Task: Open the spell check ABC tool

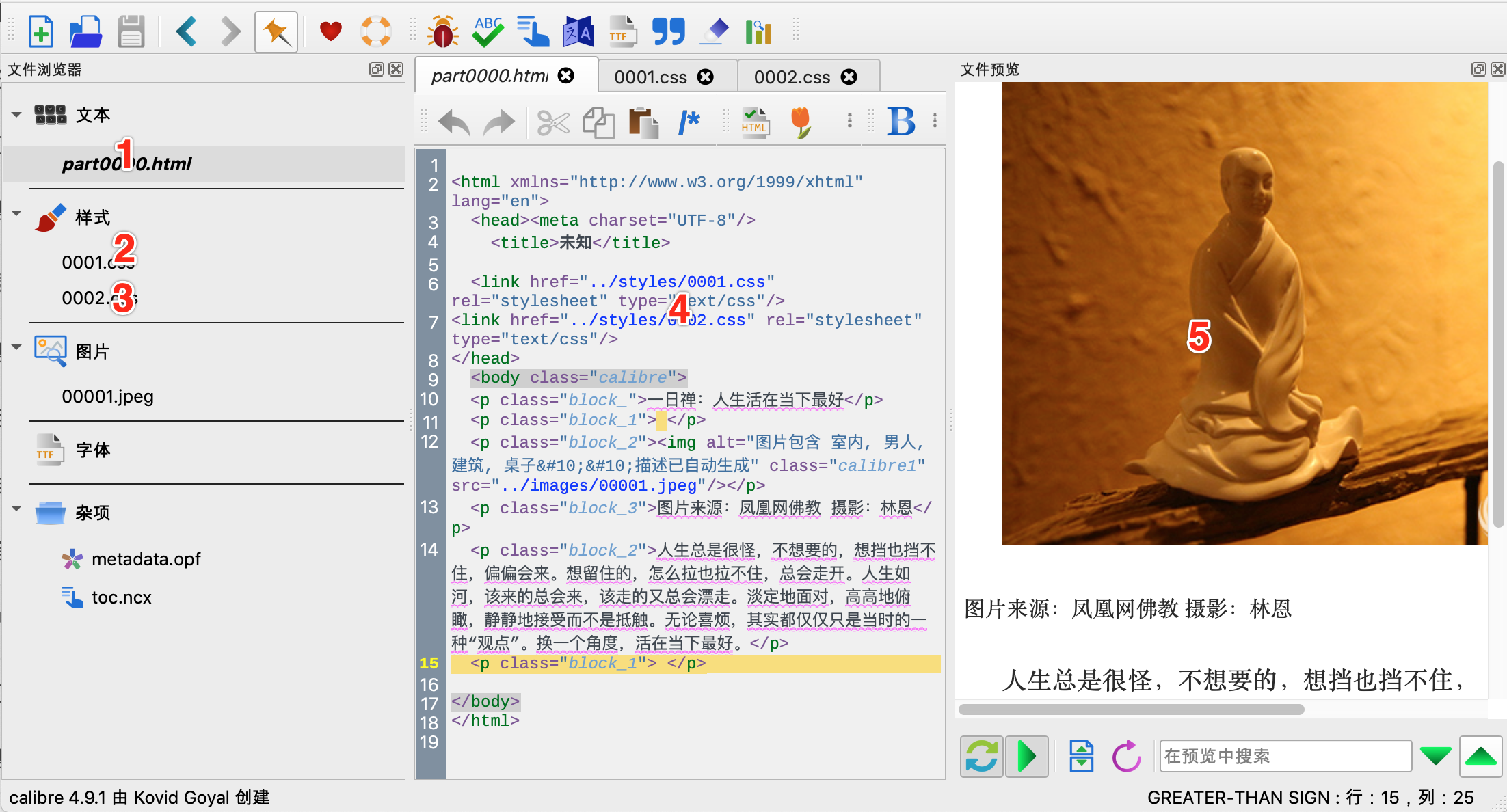Action: (x=488, y=31)
